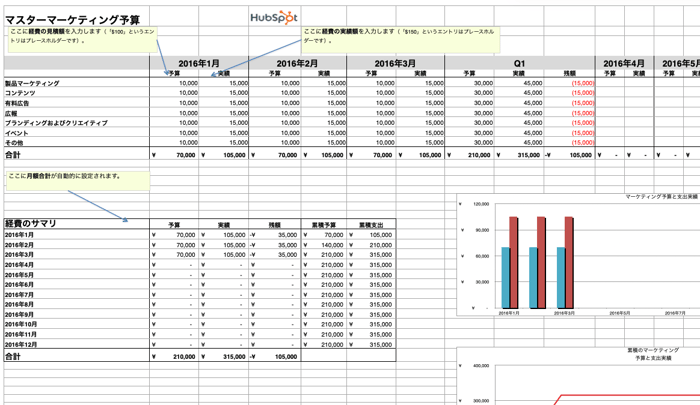Click the estimated expenses instruction note
Screen dimensions: 700x405
click(x=83, y=39)
